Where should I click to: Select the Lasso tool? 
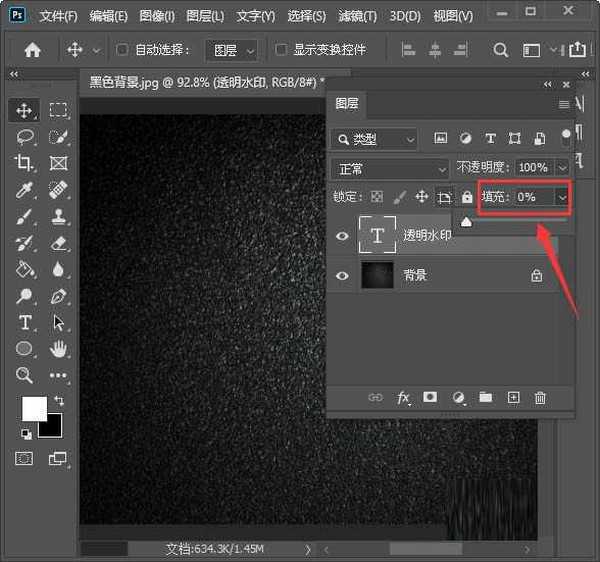pos(25,137)
